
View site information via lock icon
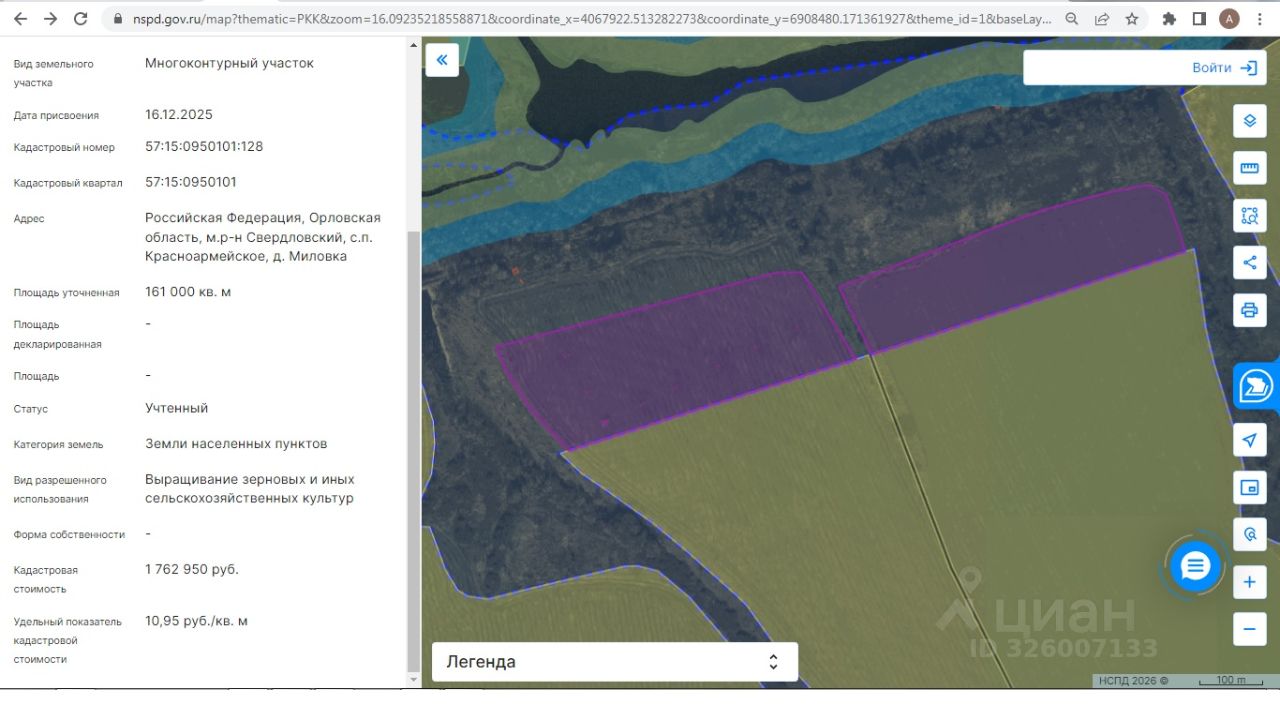(x=117, y=19)
